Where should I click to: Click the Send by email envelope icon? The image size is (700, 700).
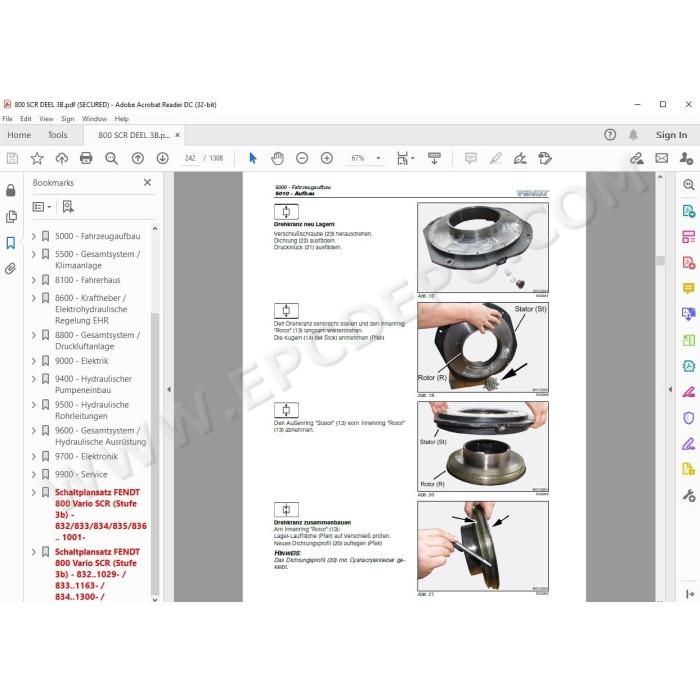[x=662, y=158]
